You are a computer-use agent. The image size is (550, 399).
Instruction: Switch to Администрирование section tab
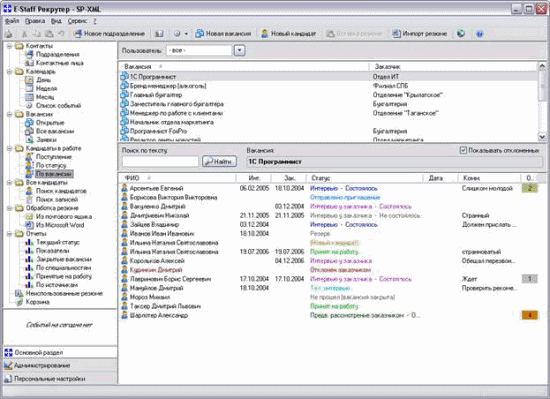tap(60, 365)
